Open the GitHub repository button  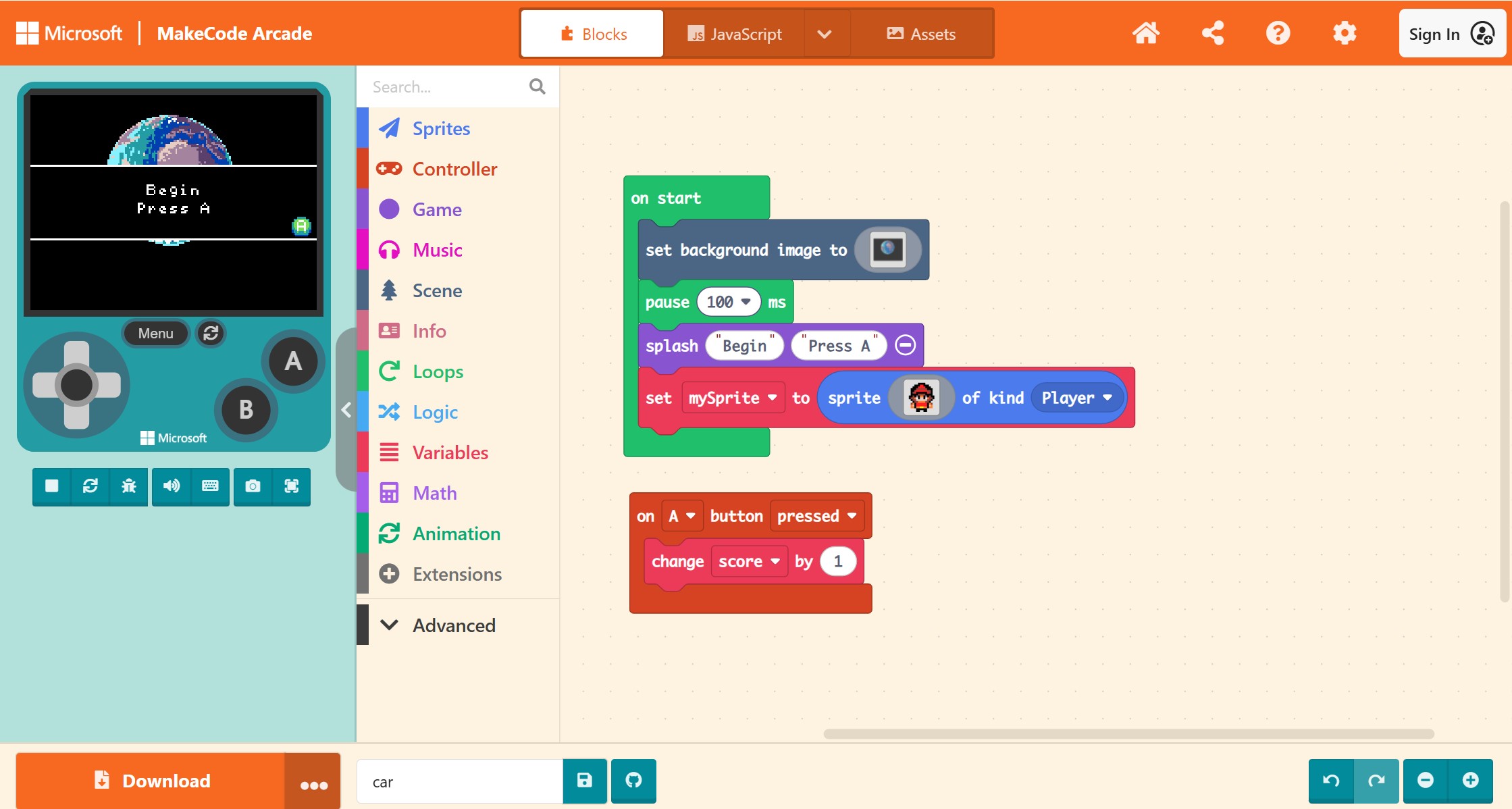633,781
